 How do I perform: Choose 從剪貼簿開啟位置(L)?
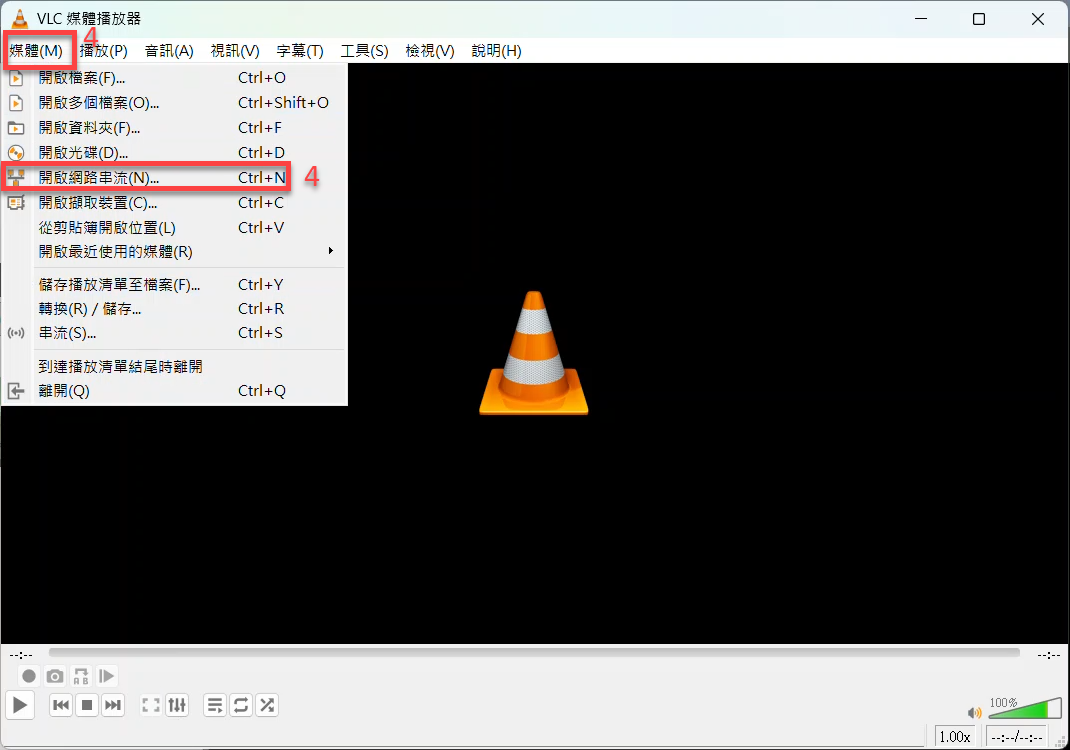coord(175,227)
